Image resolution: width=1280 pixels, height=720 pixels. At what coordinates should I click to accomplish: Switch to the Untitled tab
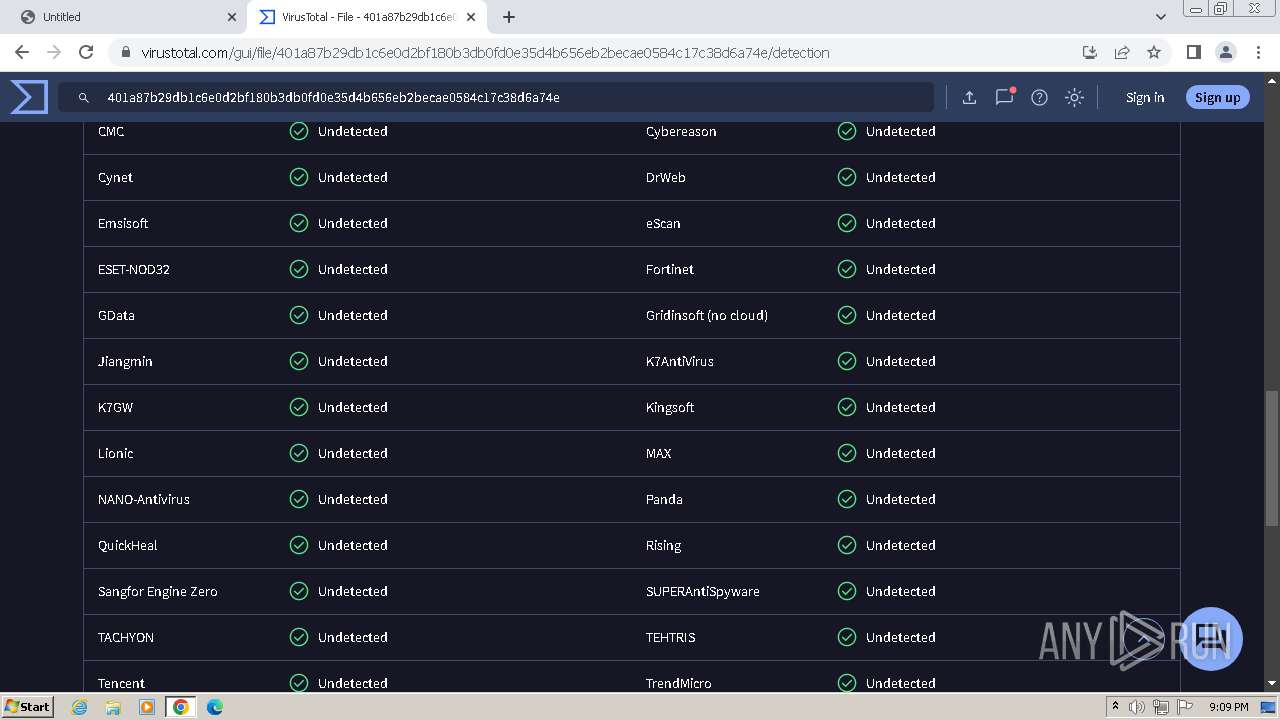click(x=125, y=17)
